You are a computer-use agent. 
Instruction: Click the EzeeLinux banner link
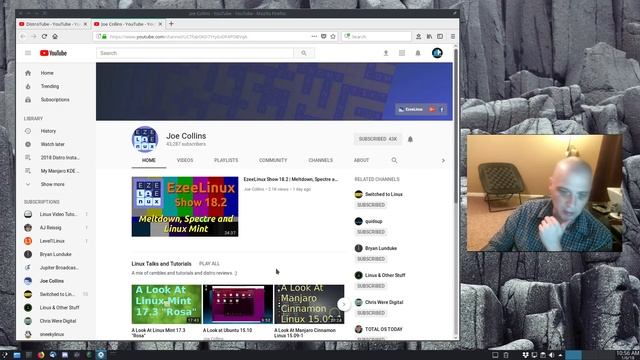point(411,109)
